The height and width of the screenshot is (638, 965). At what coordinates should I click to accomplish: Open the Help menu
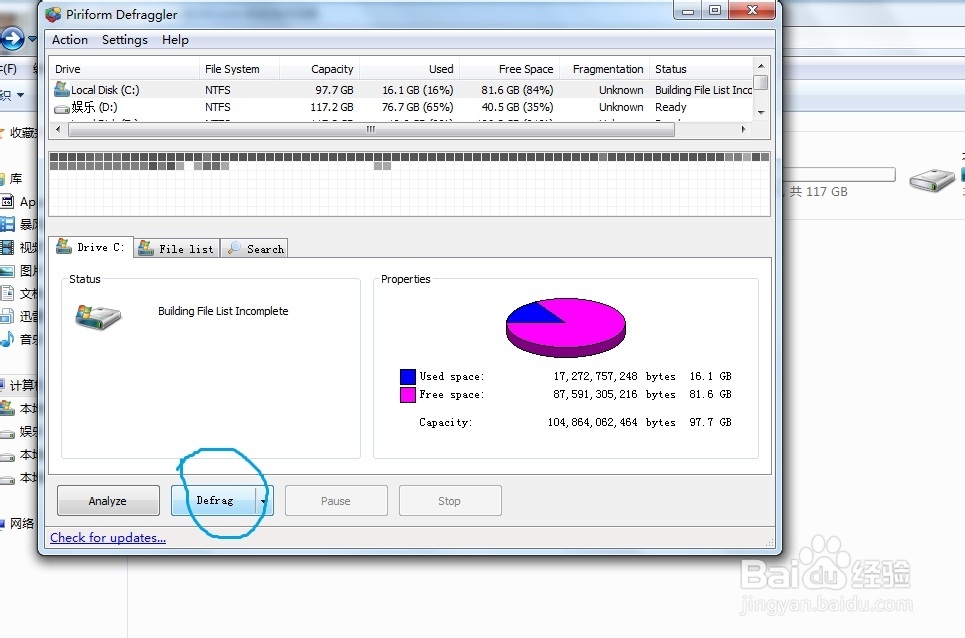[175, 40]
